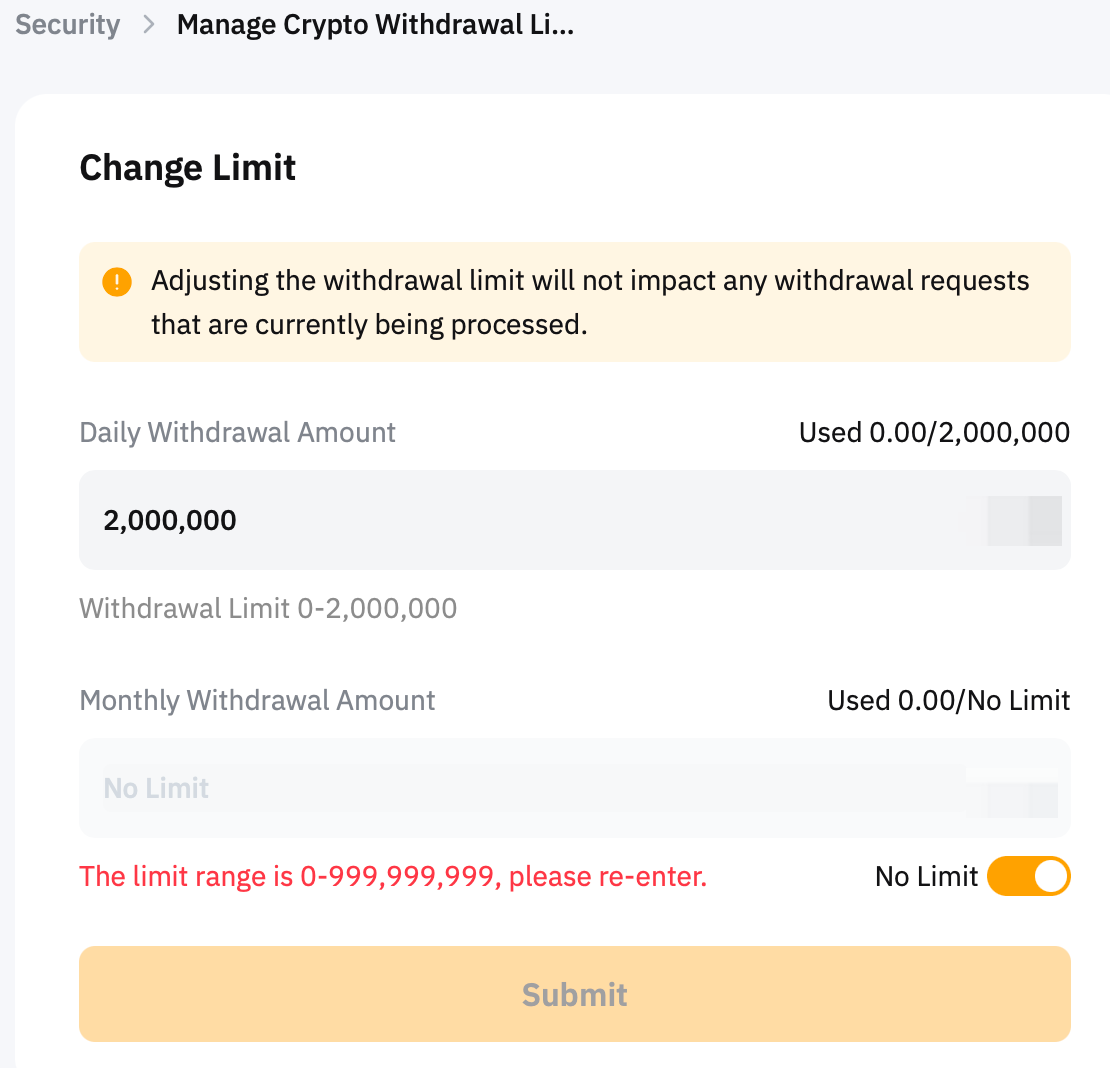This screenshot has width=1110, height=1068.
Task: Click the red limit range error message
Action: tap(393, 877)
